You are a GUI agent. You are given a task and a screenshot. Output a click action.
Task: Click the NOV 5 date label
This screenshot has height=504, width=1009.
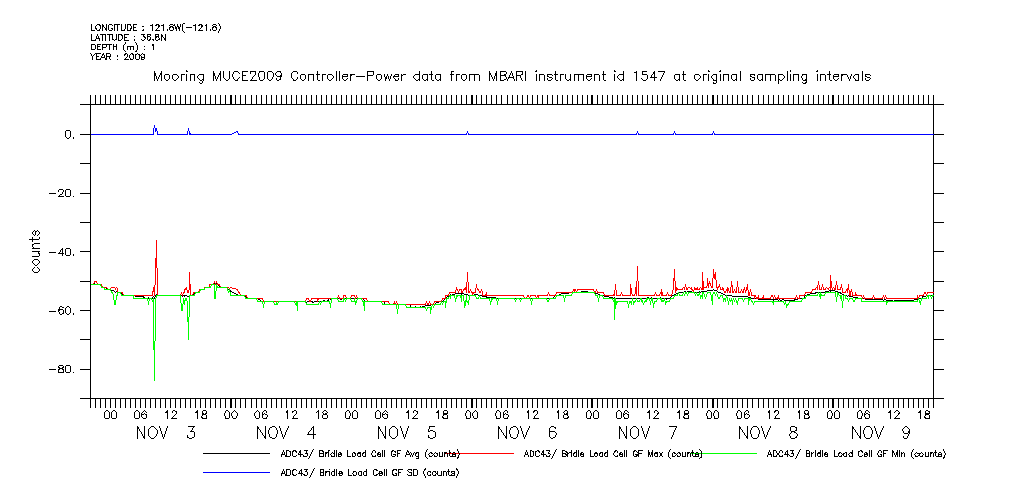[x=407, y=433]
